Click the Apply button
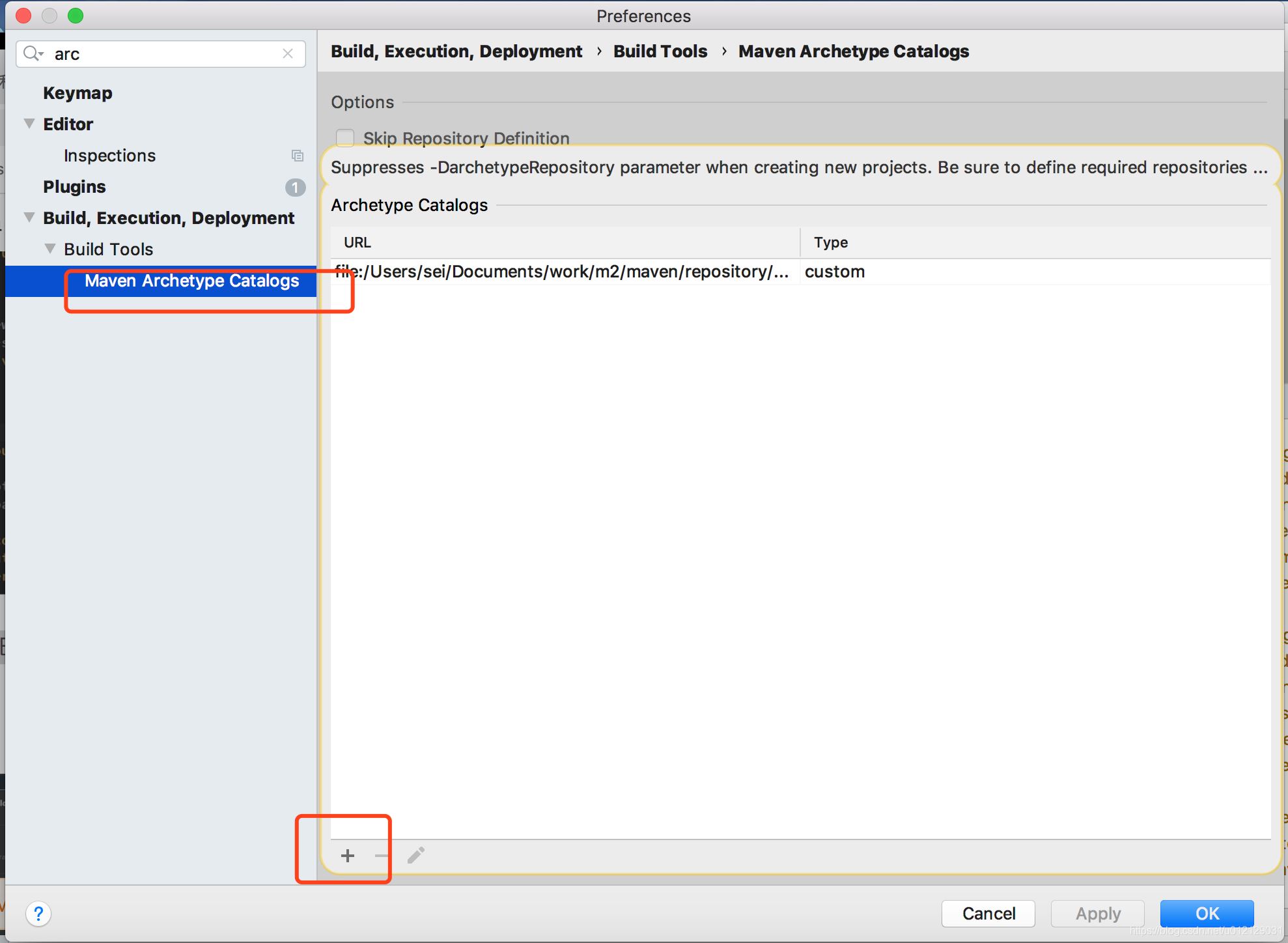1288x943 pixels. 1098,914
